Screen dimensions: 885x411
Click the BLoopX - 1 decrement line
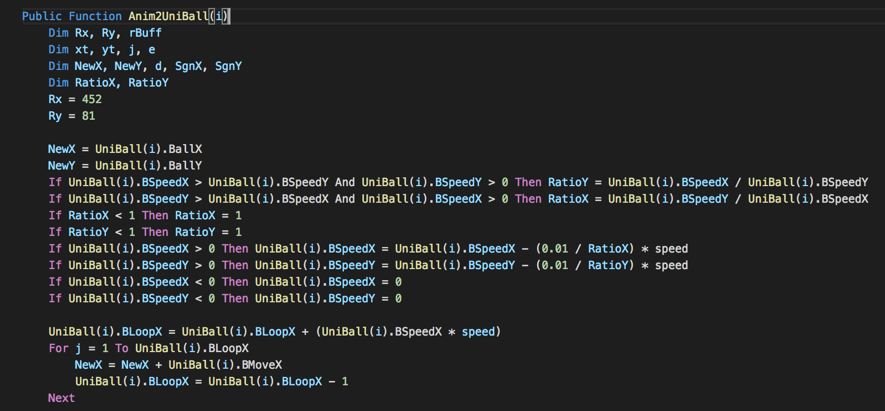pos(212,382)
